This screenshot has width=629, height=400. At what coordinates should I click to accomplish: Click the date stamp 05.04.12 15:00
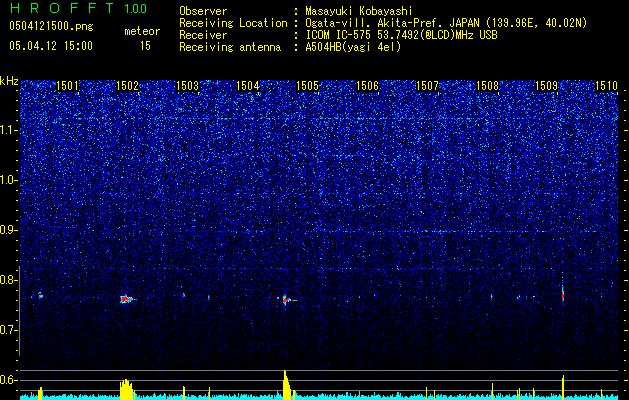click(51, 46)
